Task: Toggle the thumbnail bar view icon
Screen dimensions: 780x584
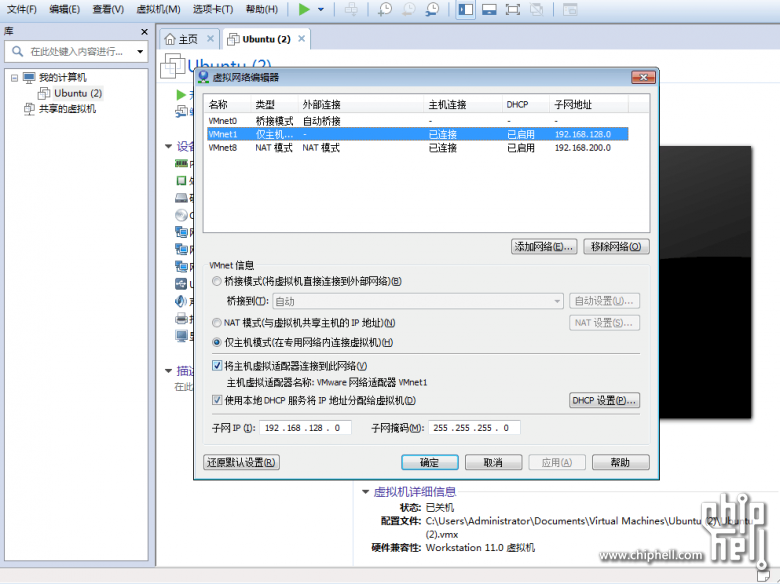Action: click(489, 9)
